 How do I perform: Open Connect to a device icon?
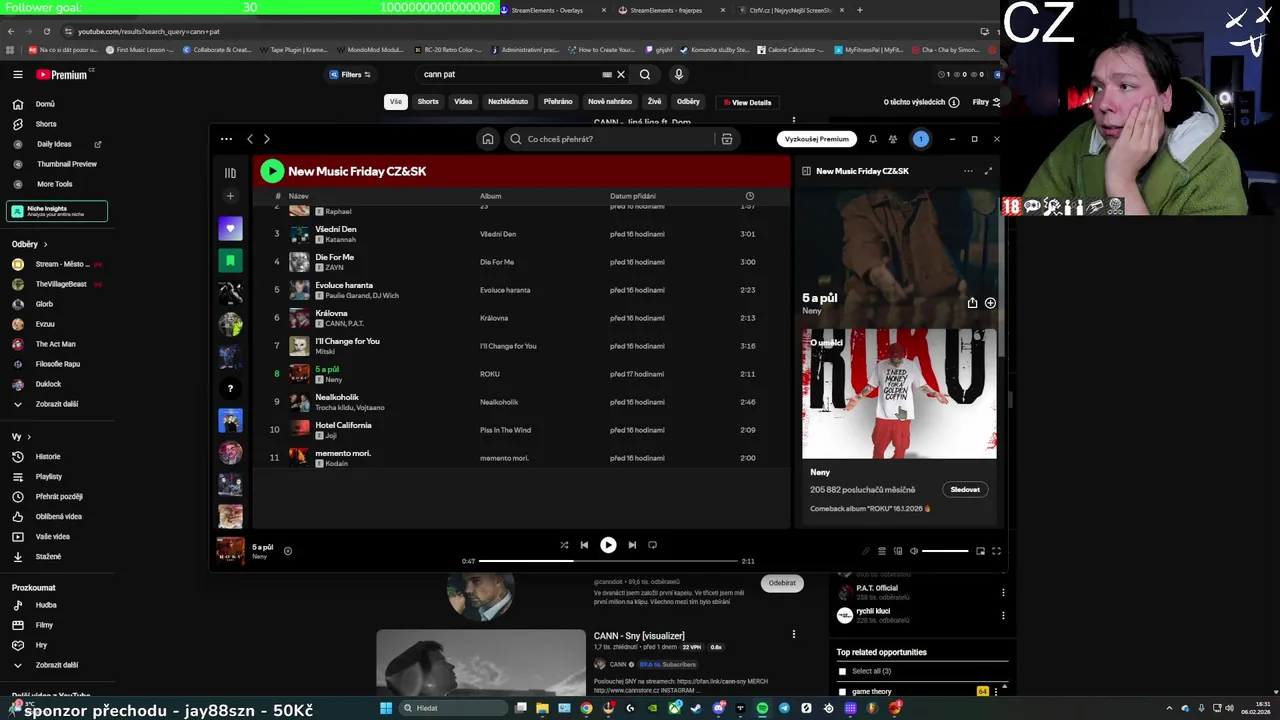click(898, 551)
